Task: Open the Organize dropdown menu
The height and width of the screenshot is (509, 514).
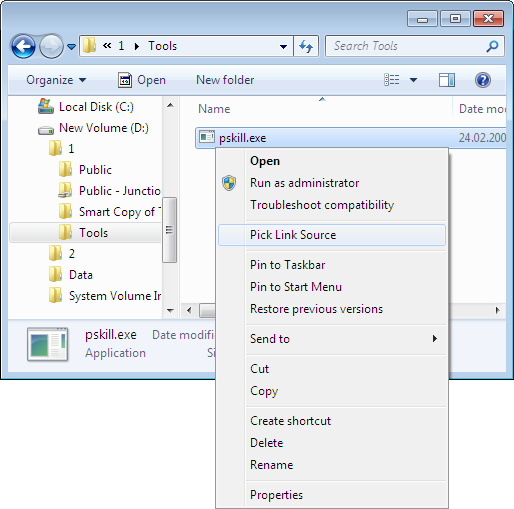Action: [56, 80]
